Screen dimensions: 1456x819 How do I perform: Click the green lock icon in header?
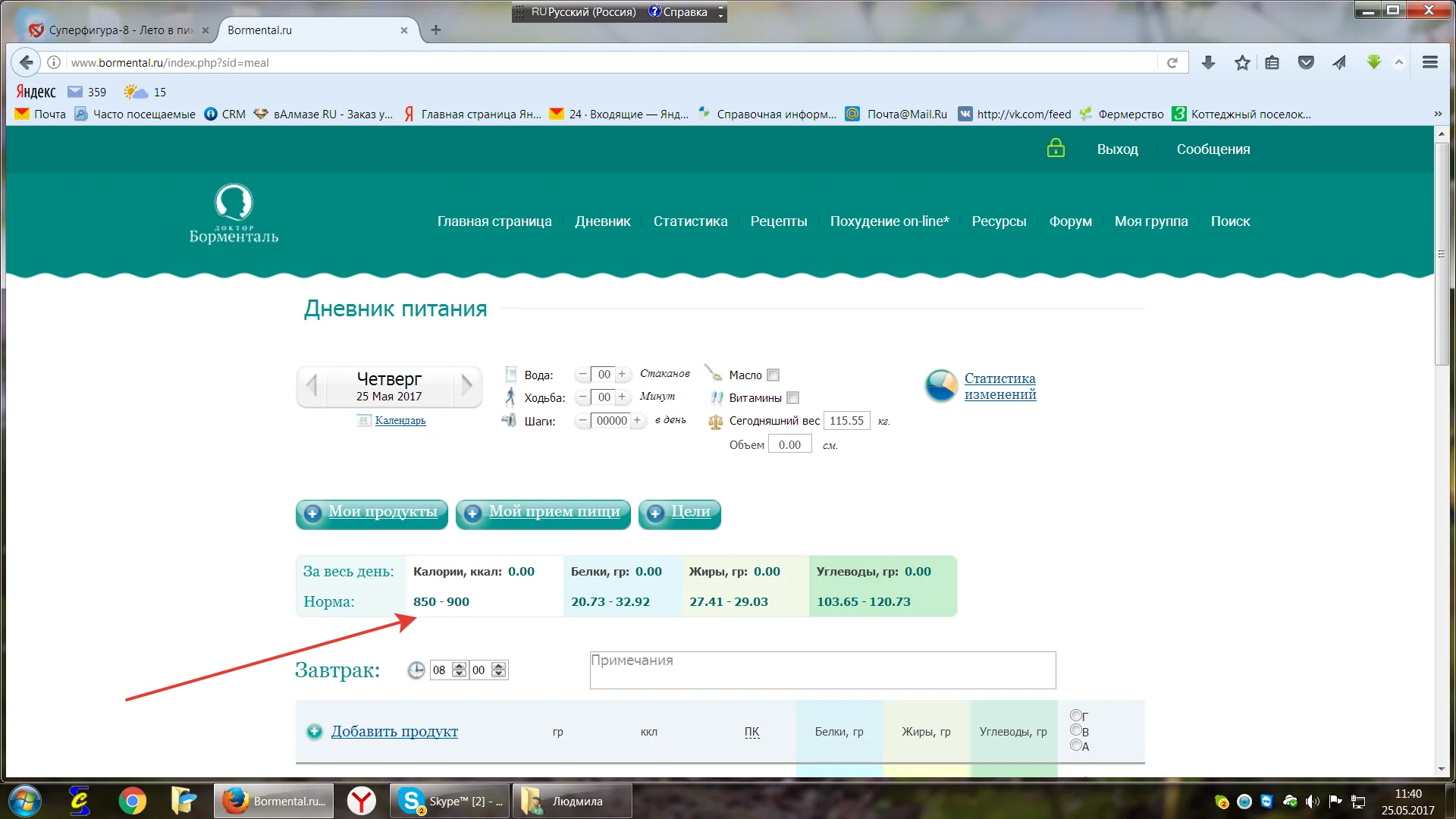[1056, 149]
